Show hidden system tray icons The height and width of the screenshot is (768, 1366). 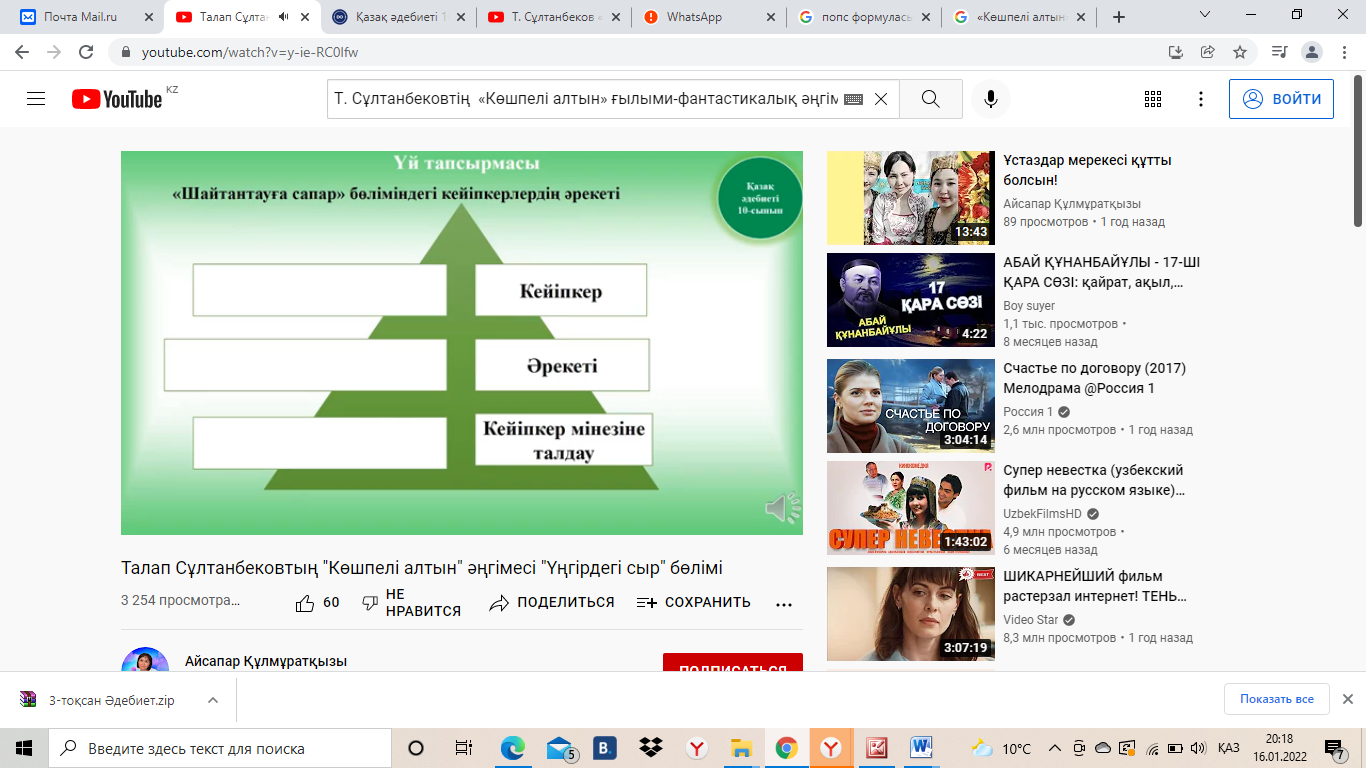pyautogui.click(x=1054, y=748)
